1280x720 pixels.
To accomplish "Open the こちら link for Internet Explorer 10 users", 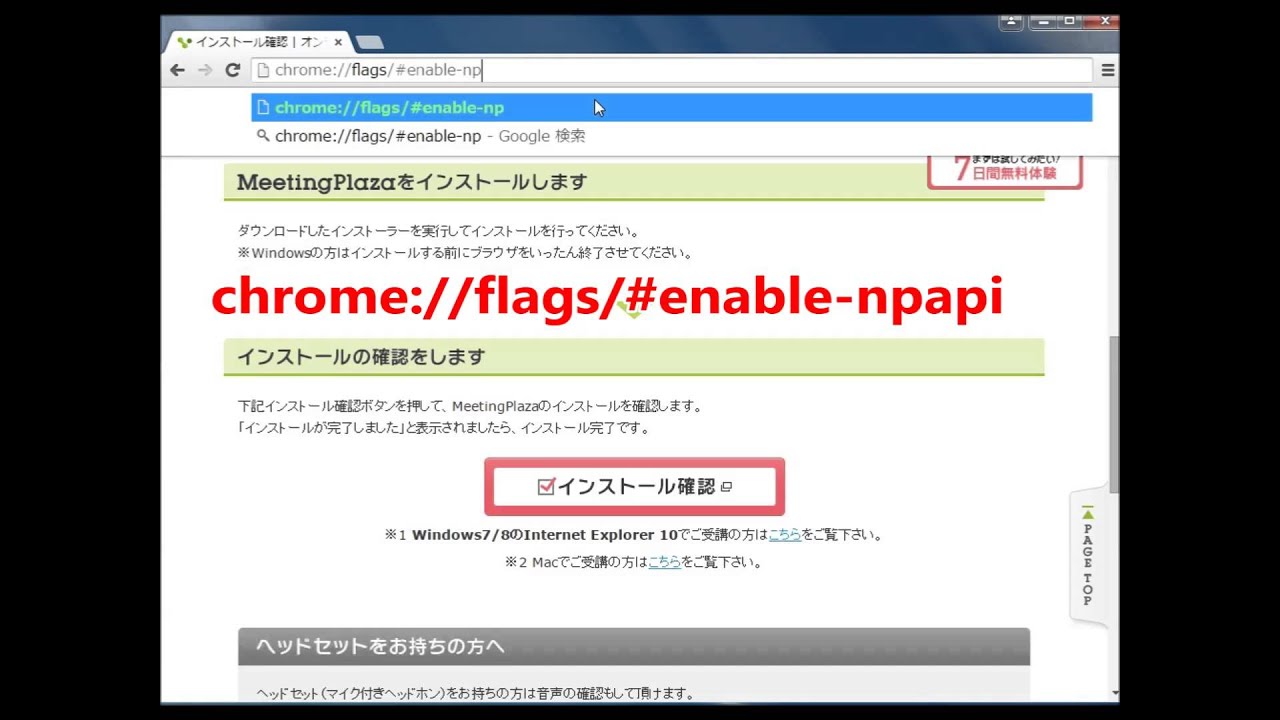I will [x=784, y=534].
